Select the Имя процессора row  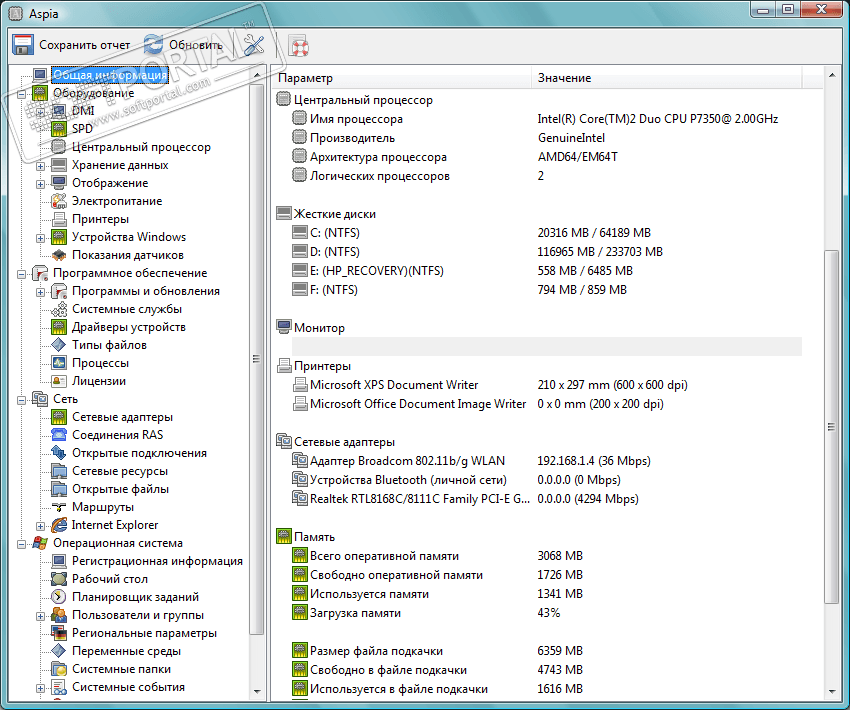546,119
